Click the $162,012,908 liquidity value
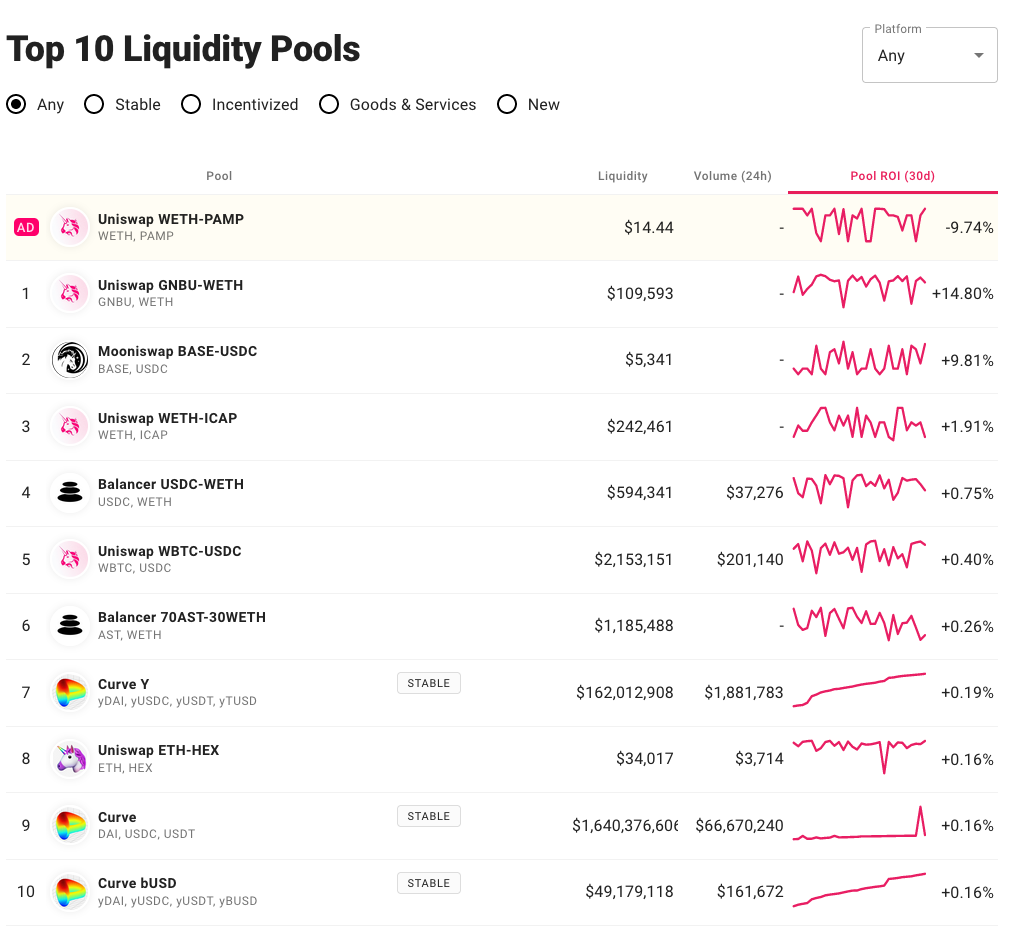 tap(624, 692)
